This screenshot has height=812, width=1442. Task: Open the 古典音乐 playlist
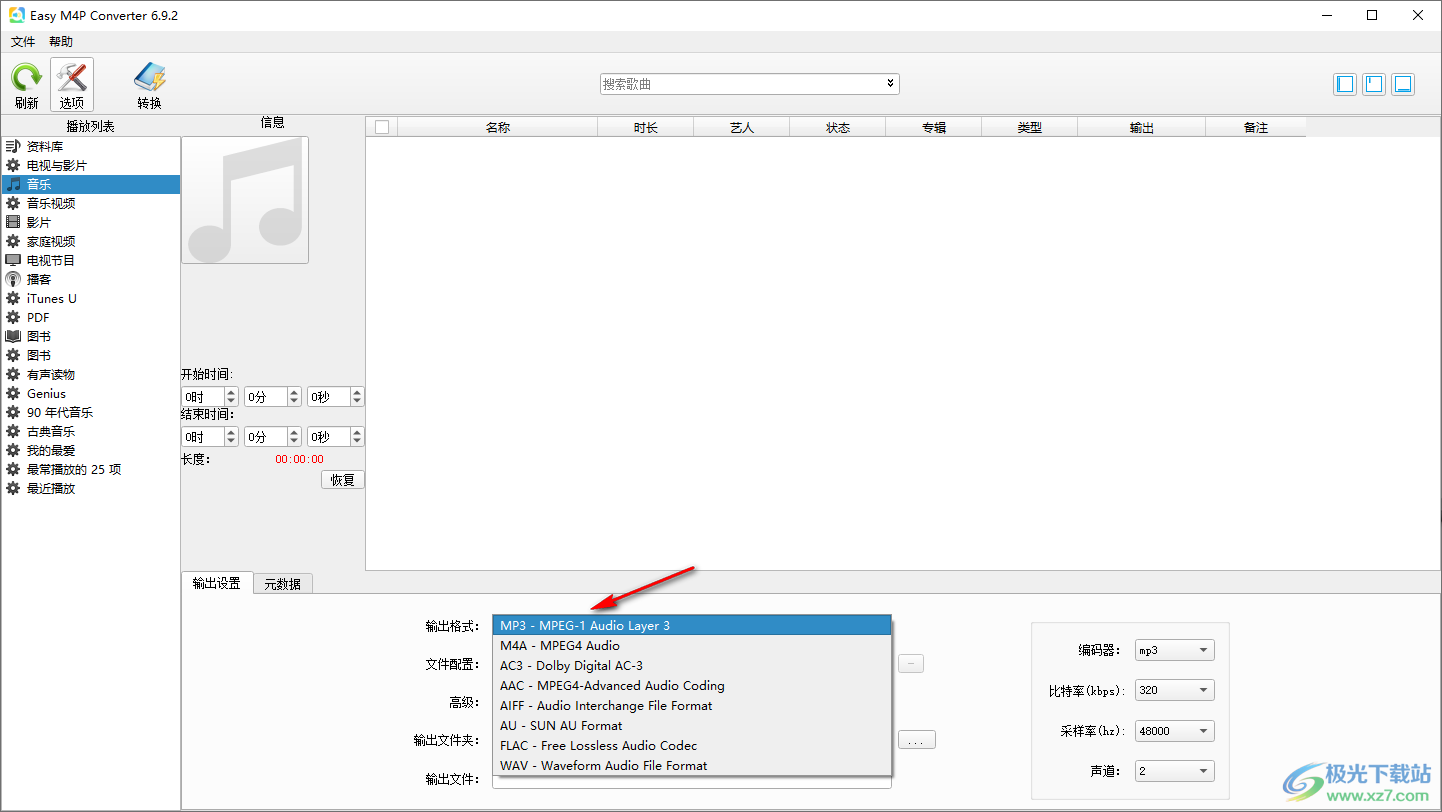[90, 431]
